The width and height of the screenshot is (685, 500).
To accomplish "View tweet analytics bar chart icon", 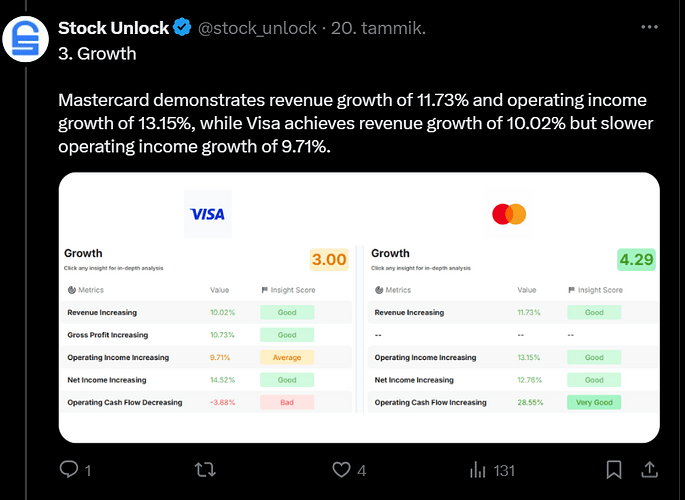I will (477, 470).
